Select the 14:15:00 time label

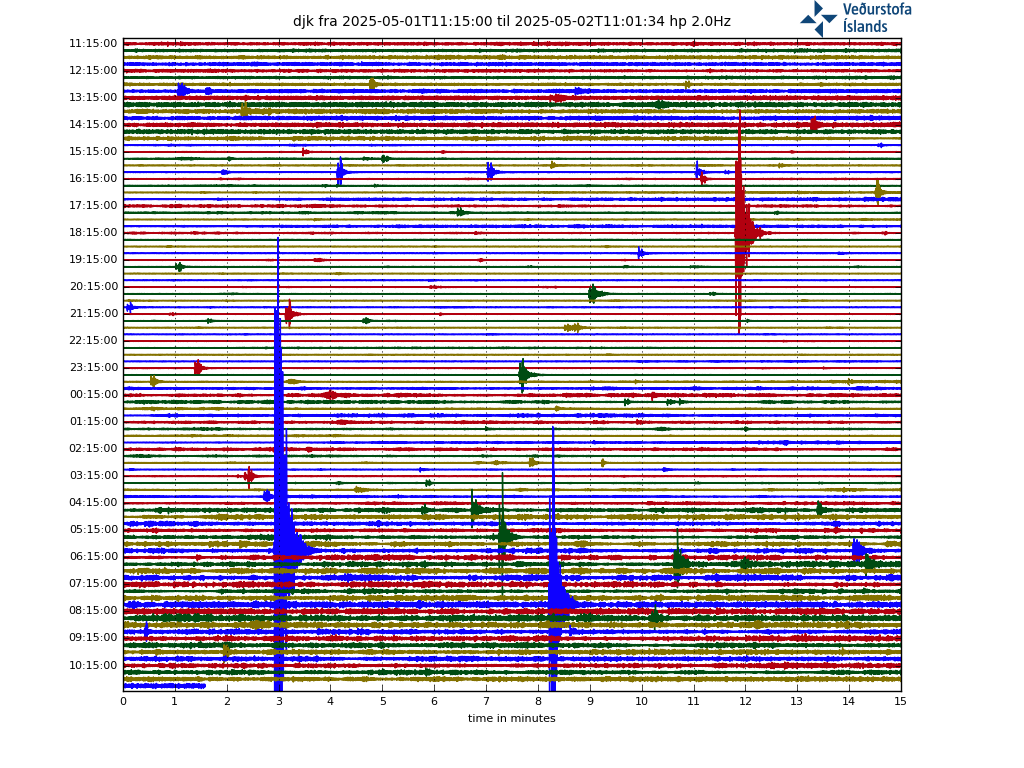click(x=93, y=124)
